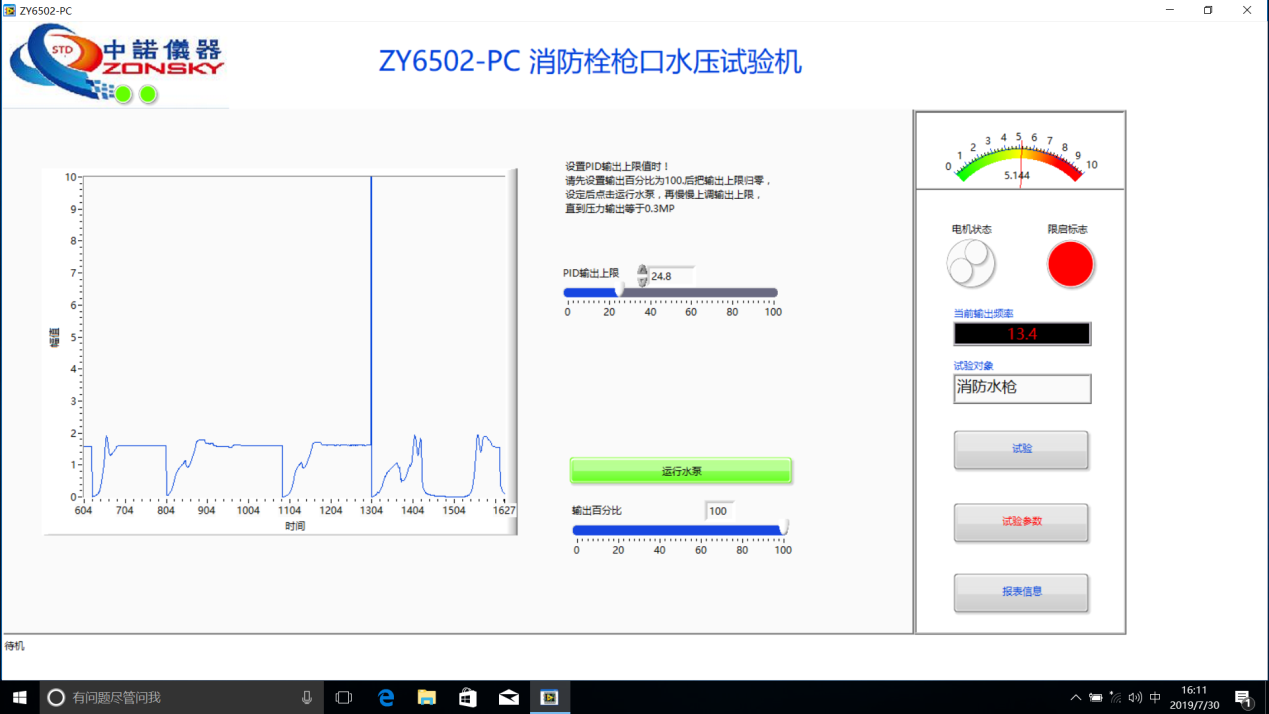This screenshot has height=714, width=1269.
Task: Click the red 限启标志 indicator light
Action: [1070, 262]
